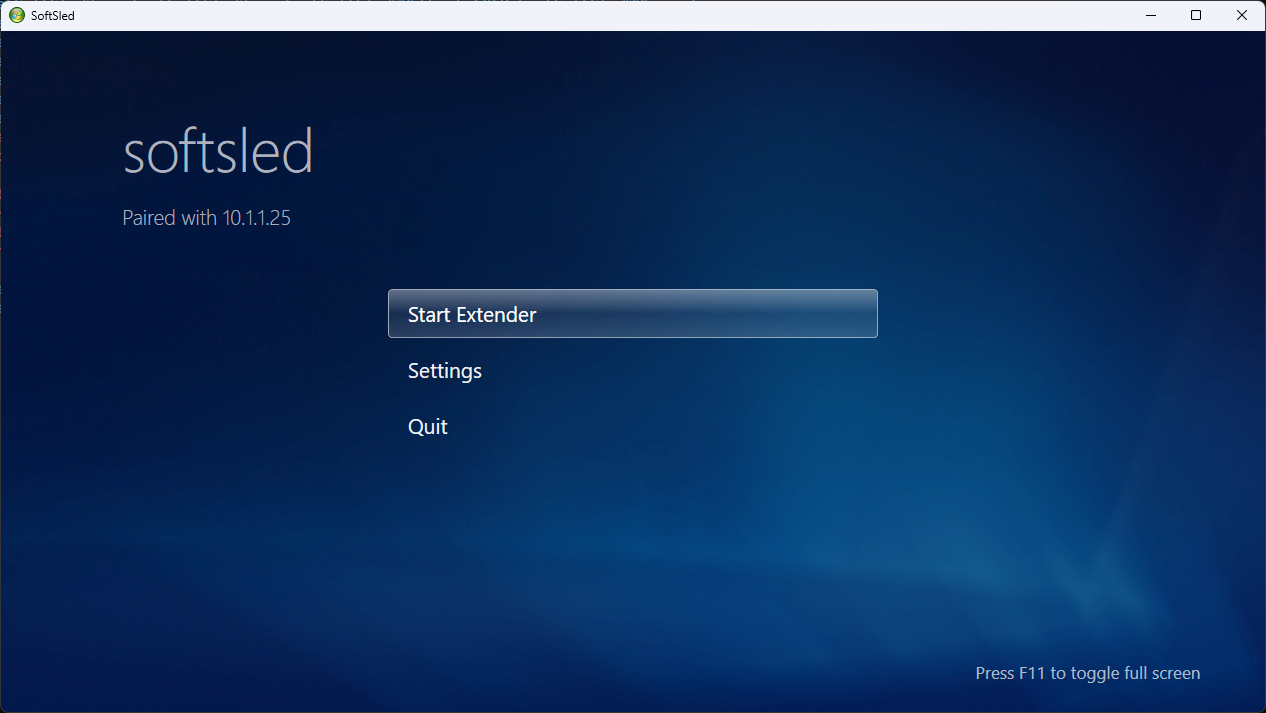This screenshot has height=713, width=1266.
Task: Click the "Press F11 to toggle full screen" hint
Action: pos(1087,673)
